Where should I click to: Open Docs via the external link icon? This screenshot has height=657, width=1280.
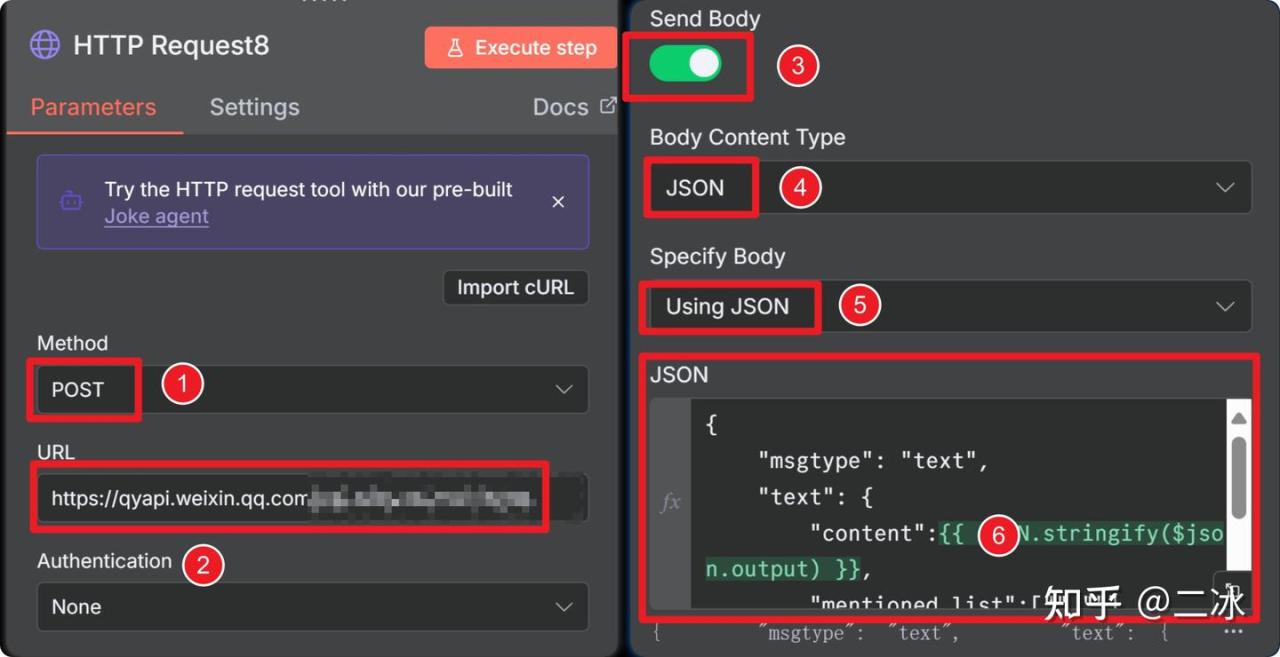[607, 106]
